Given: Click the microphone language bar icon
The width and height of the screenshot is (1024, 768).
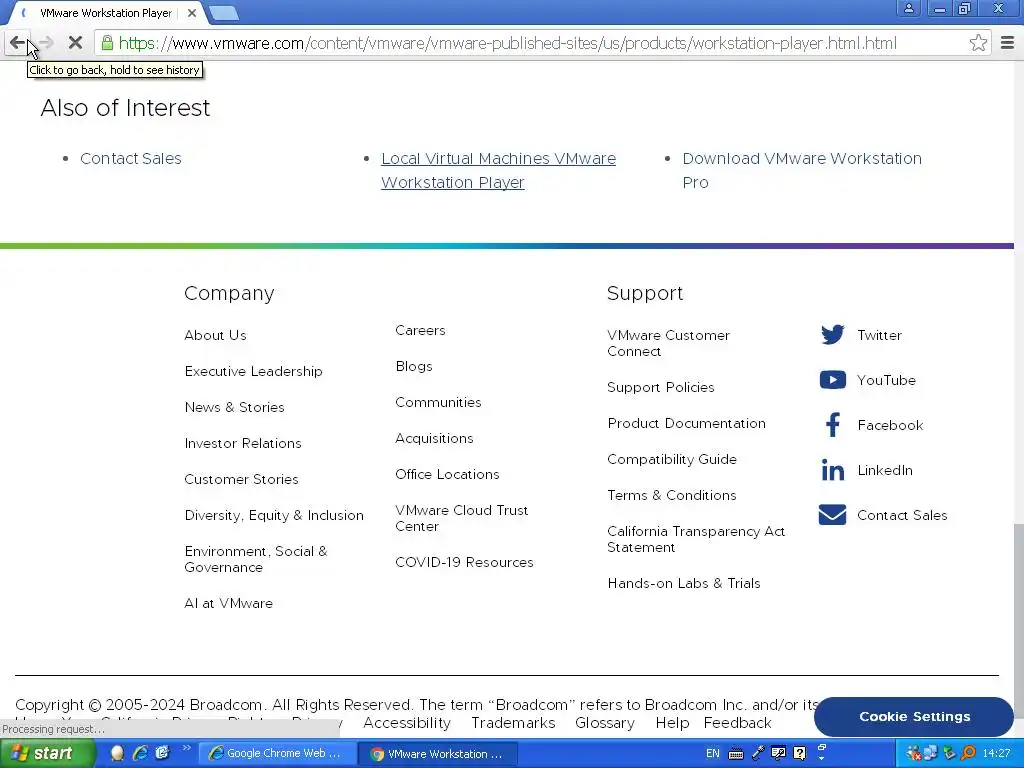Looking at the screenshot, I should [758, 754].
